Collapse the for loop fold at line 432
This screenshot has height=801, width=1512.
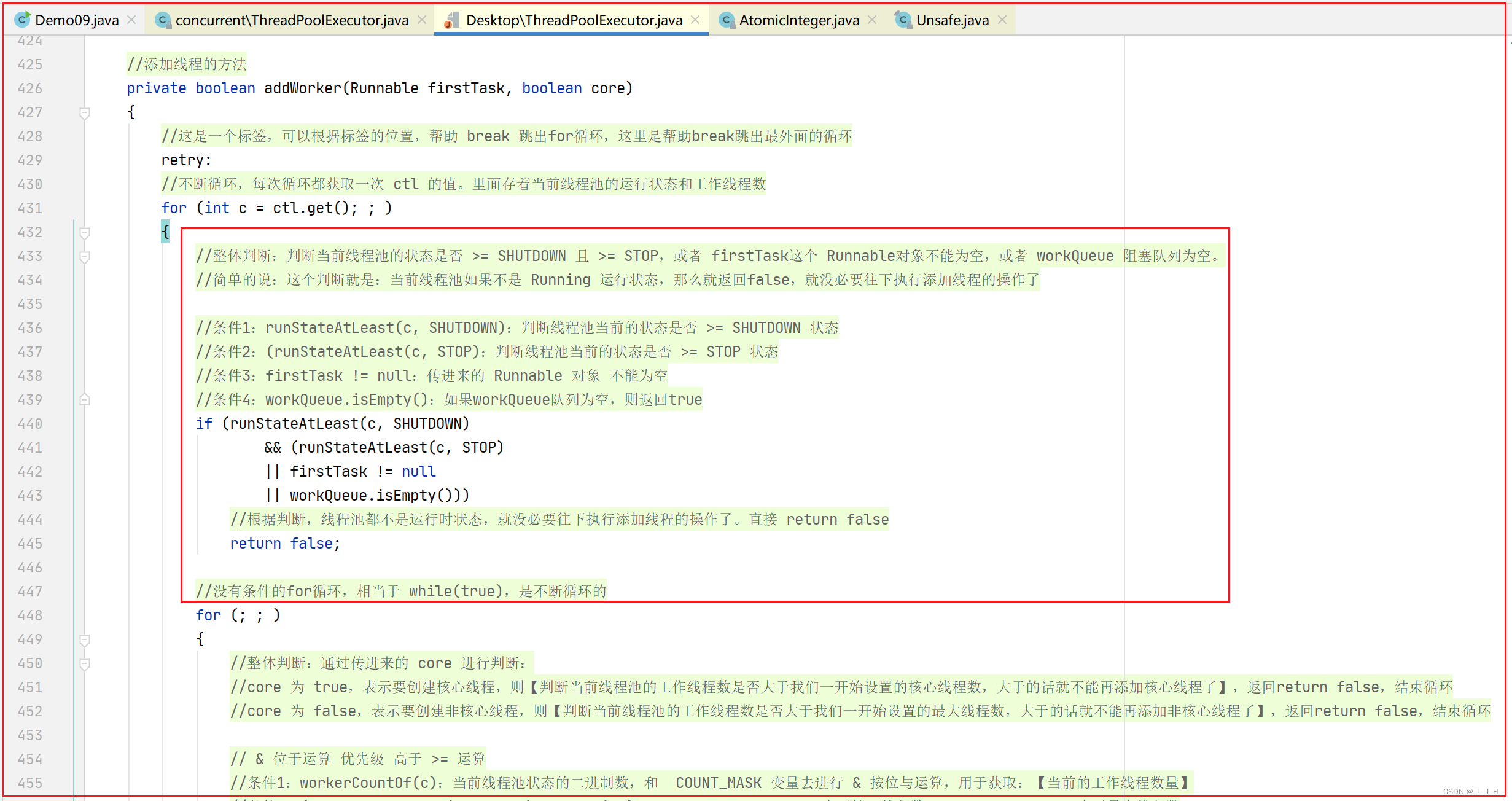pos(85,233)
